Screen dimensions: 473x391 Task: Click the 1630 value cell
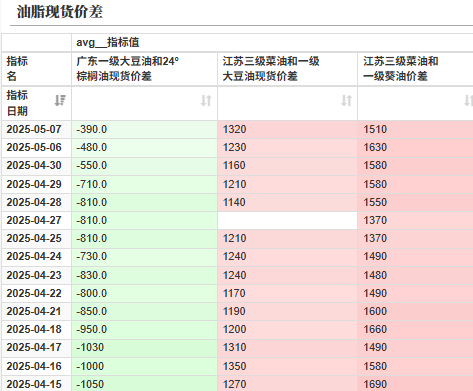click(x=415, y=147)
